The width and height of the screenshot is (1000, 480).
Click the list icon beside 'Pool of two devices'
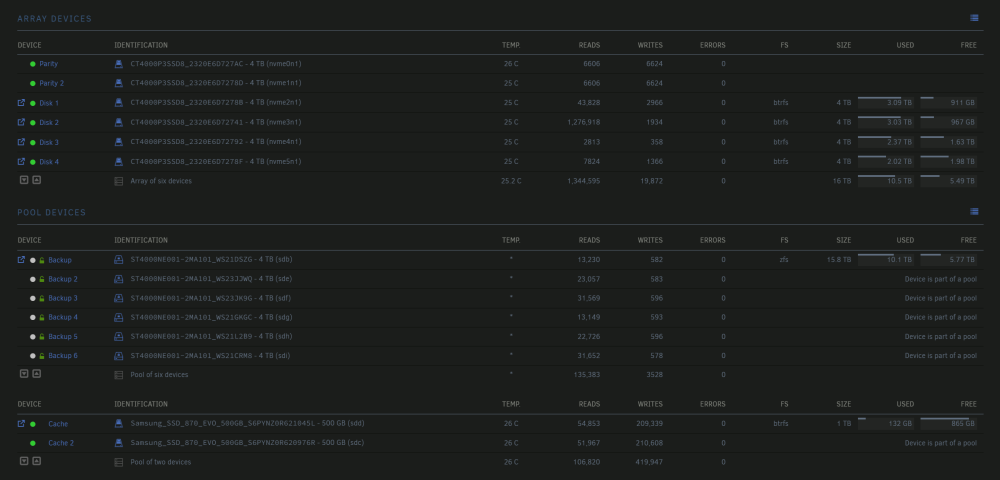click(x=118, y=462)
